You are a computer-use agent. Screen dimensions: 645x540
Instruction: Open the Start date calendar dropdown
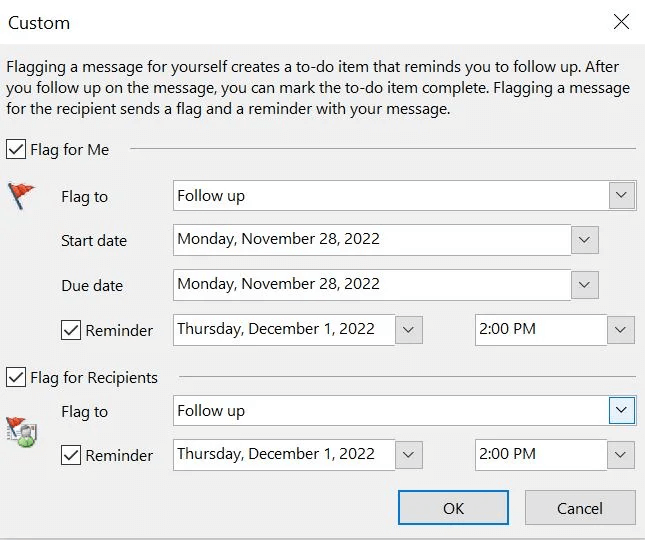(585, 240)
